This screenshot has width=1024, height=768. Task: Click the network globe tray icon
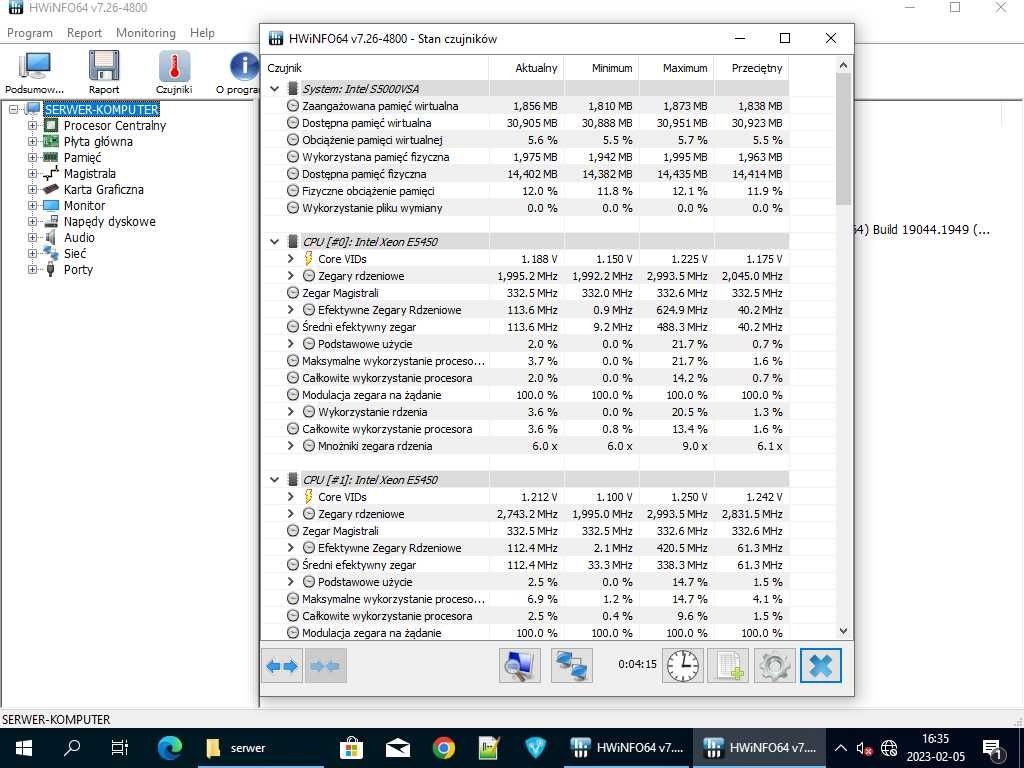(x=889, y=748)
